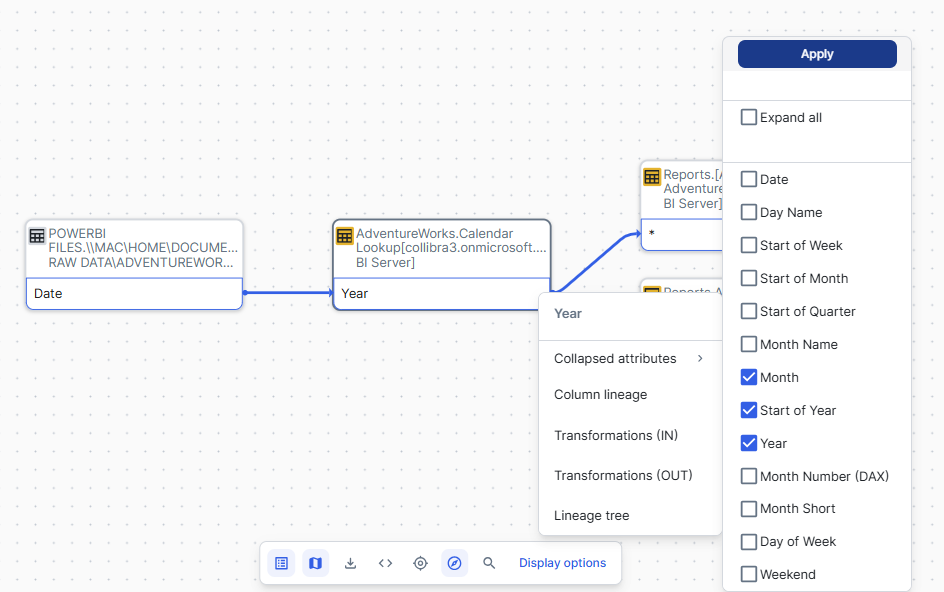Select the Date column in POWERBI node
This screenshot has width=944, height=592.
tap(134, 294)
